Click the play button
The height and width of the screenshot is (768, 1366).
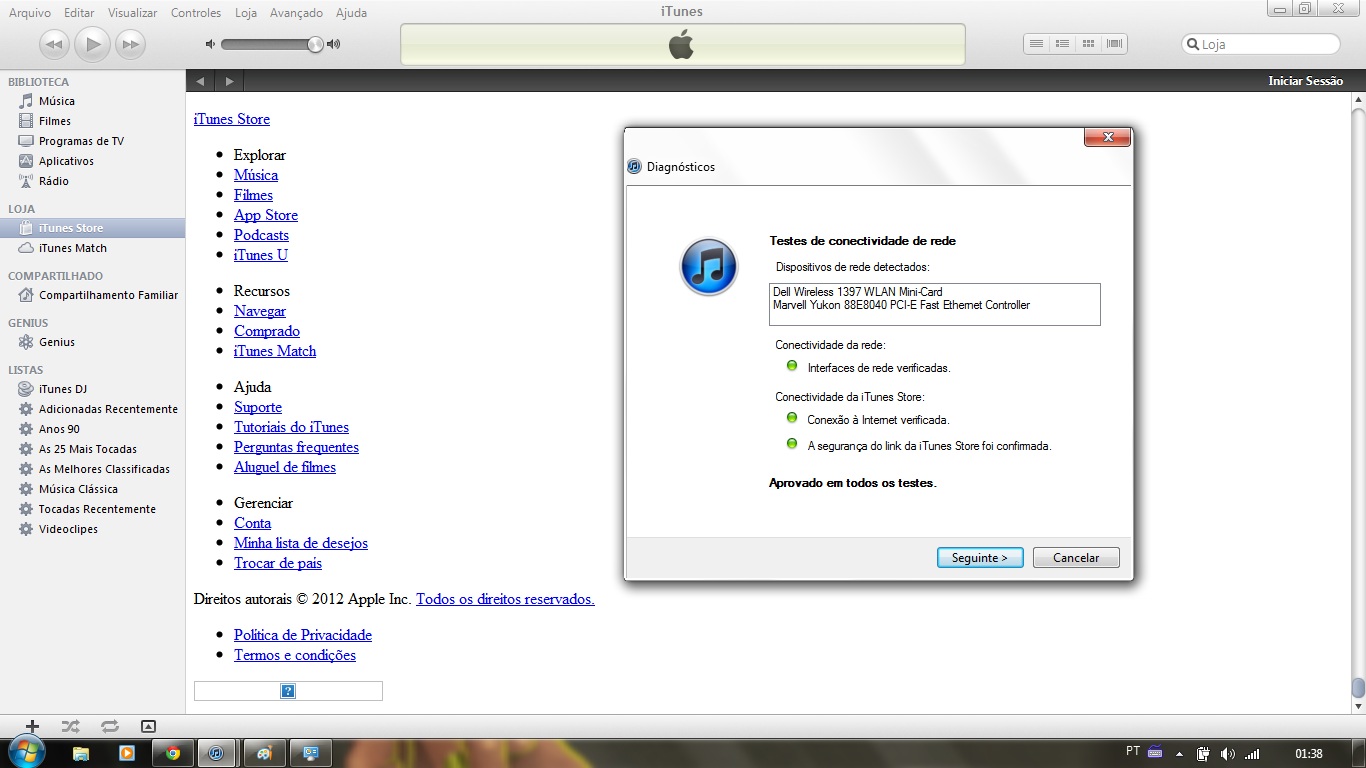pyautogui.click(x=92, y=44)
